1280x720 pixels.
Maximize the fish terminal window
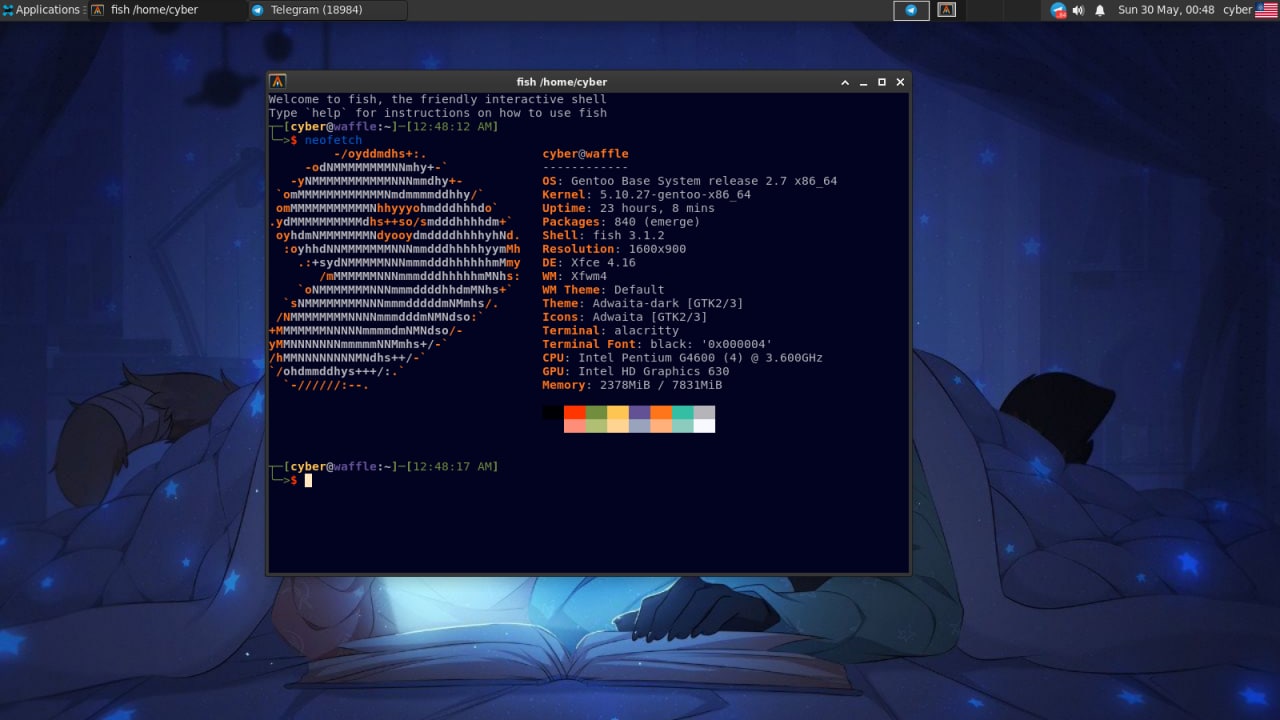point(882,82)
